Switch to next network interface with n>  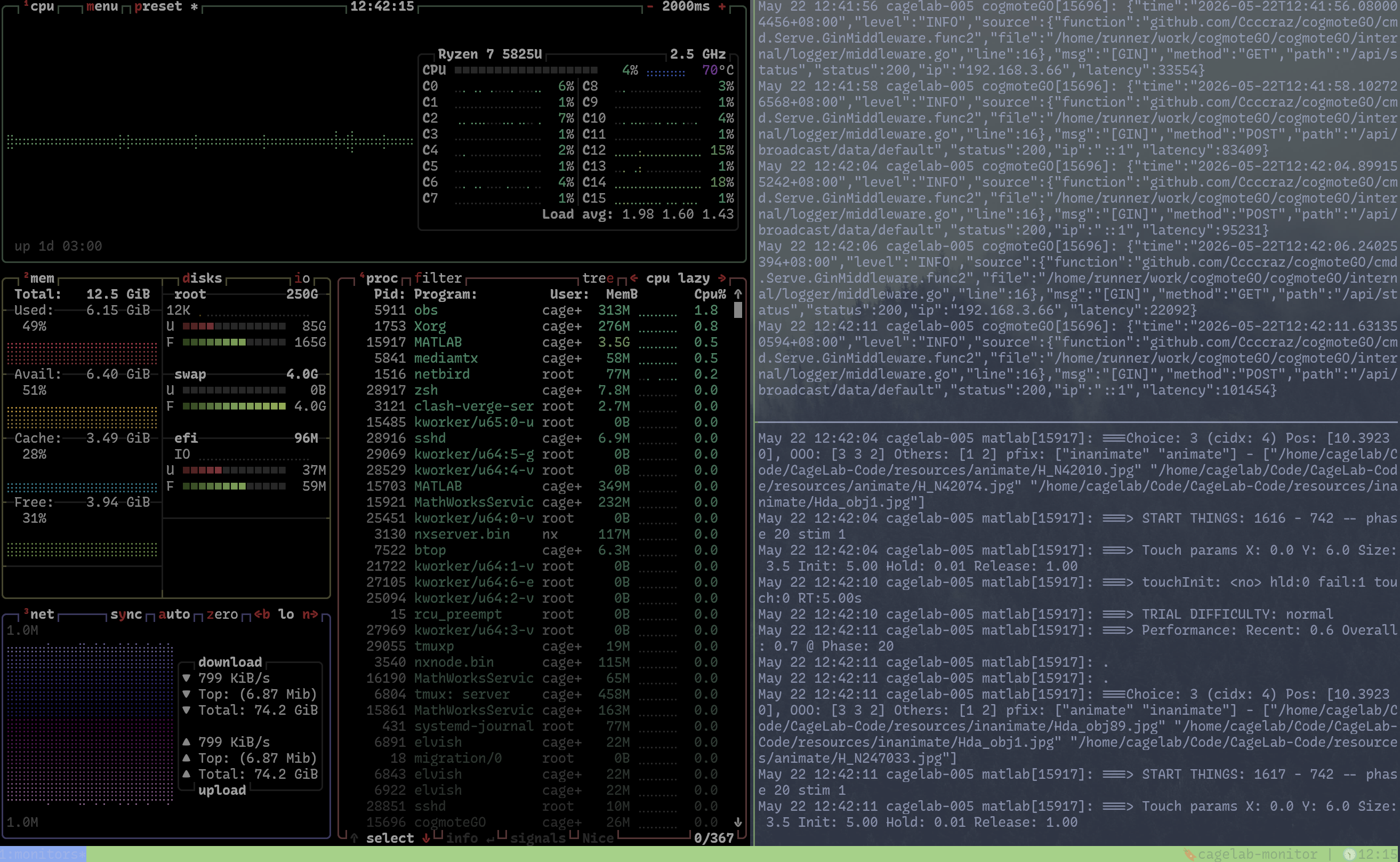pos(310,614)
